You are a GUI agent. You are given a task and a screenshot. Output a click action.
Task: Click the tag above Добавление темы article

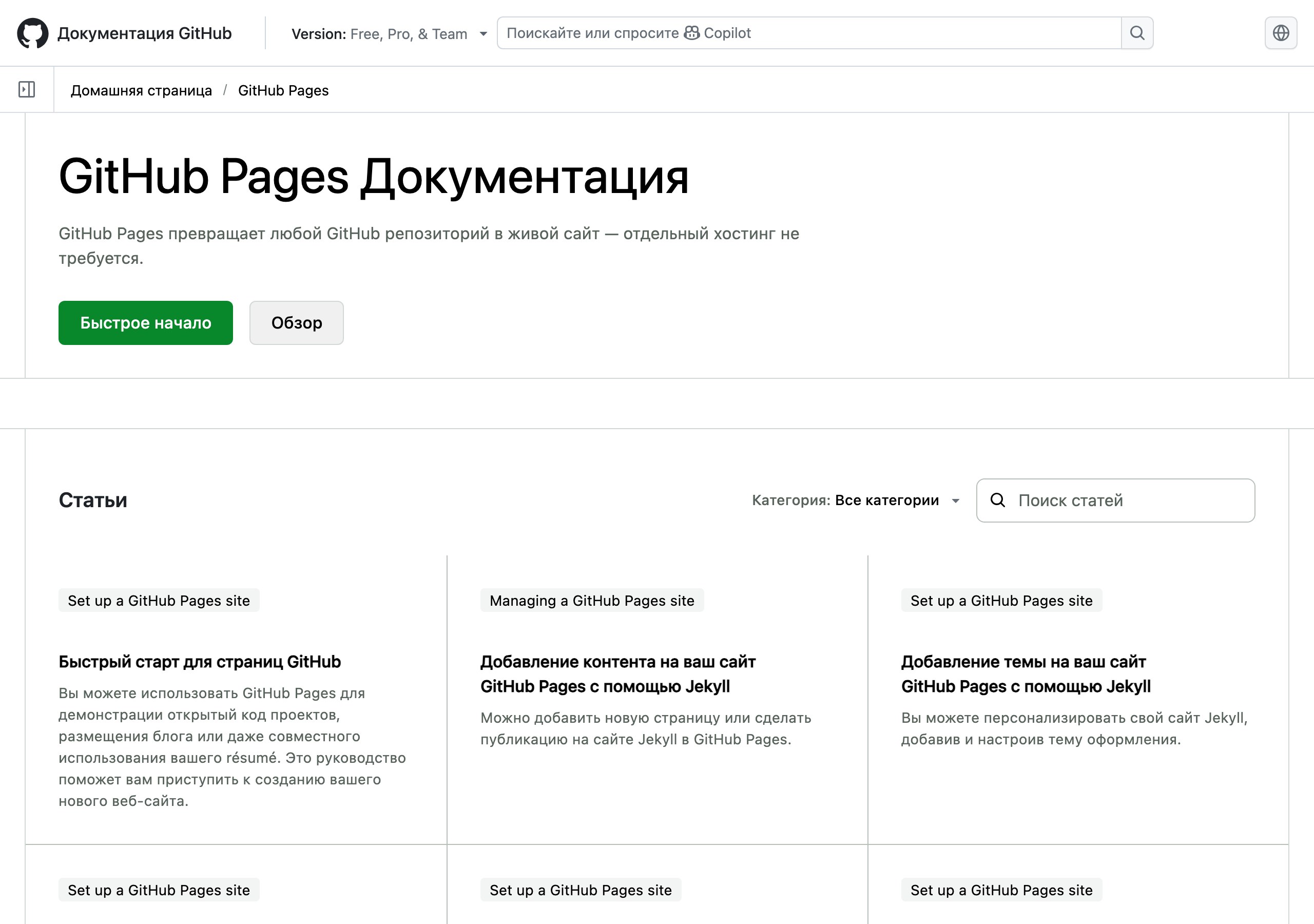tap(1001, 601)
